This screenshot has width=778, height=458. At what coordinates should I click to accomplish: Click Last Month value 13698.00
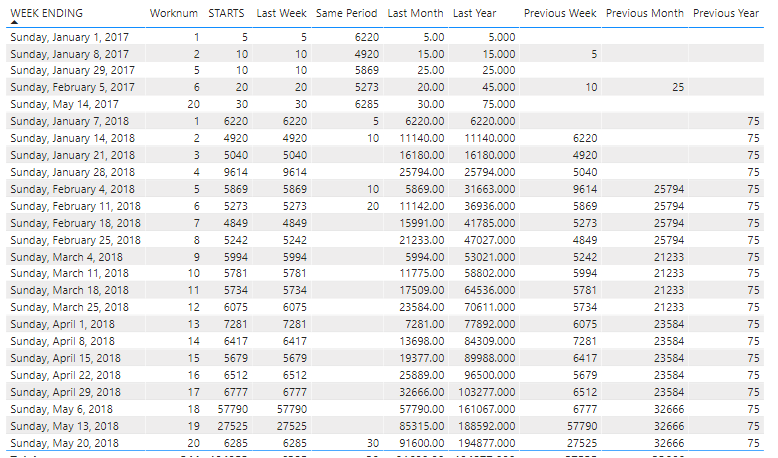point(422,341)
